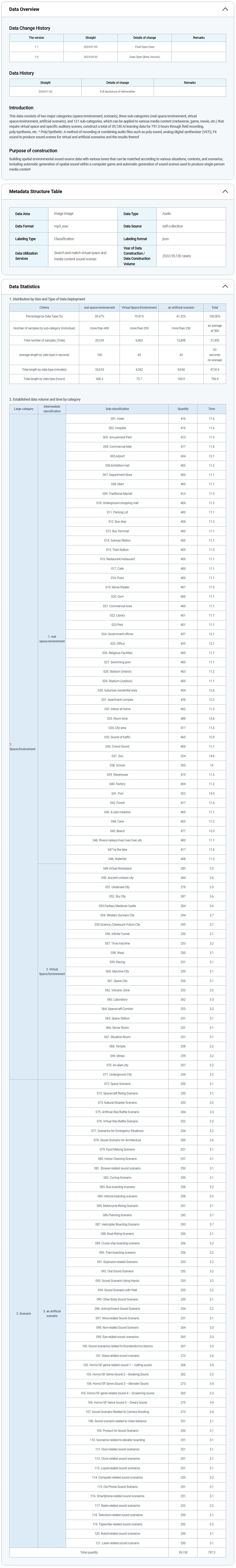Click the Total quantity row label

pos(89,1552)
